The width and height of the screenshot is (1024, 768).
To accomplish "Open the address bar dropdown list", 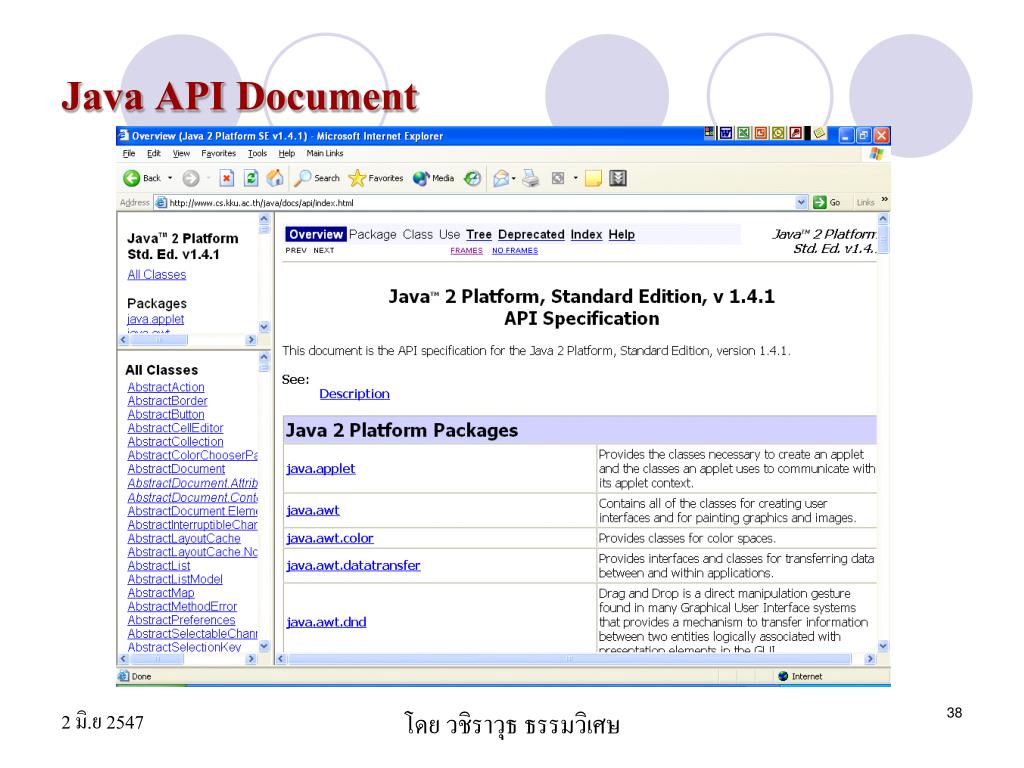I will coord(801,202).
